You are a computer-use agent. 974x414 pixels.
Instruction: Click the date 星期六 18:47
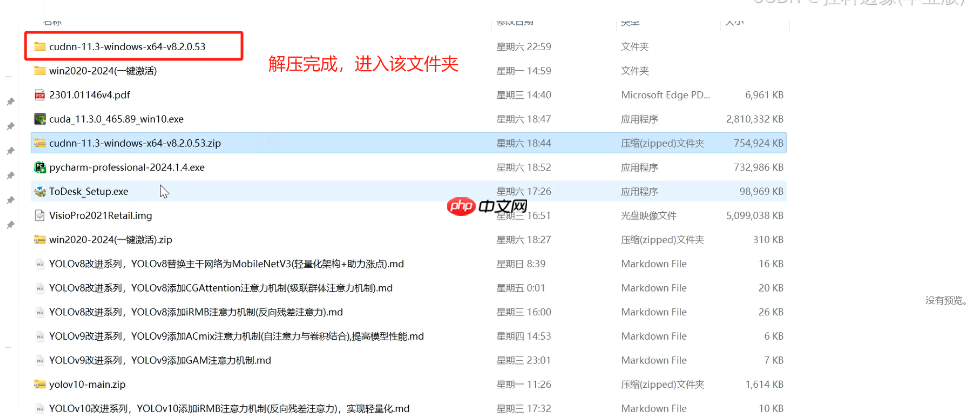click(x=524, y=119)
